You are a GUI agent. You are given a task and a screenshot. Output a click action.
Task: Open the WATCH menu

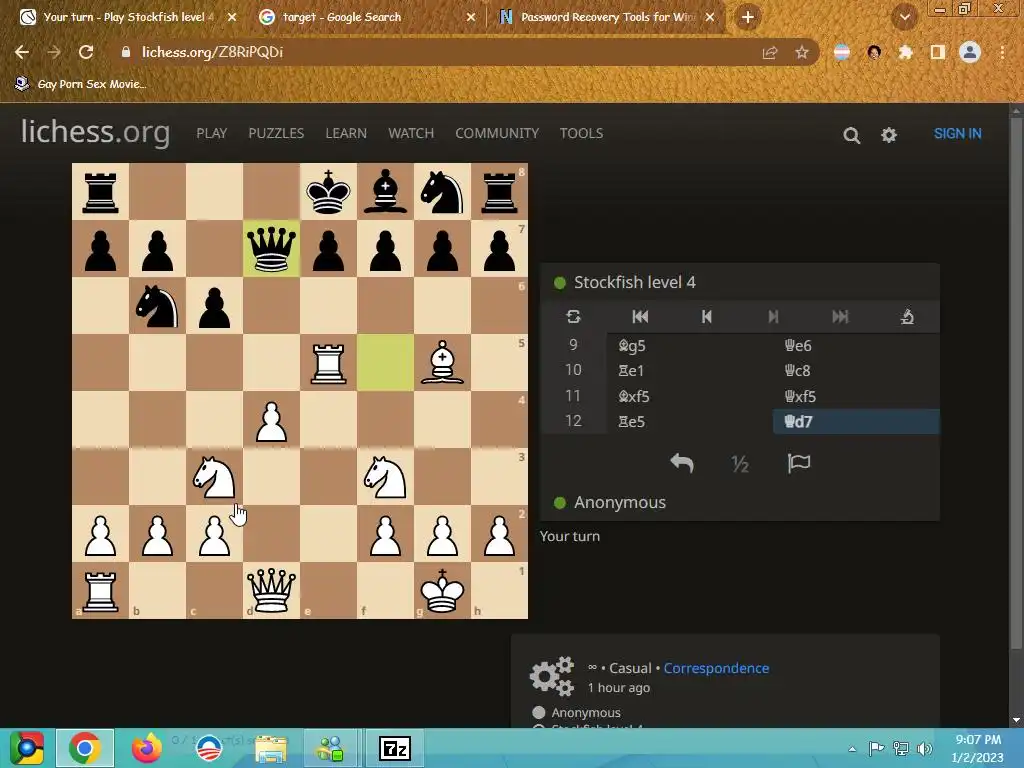pos(411,133)
